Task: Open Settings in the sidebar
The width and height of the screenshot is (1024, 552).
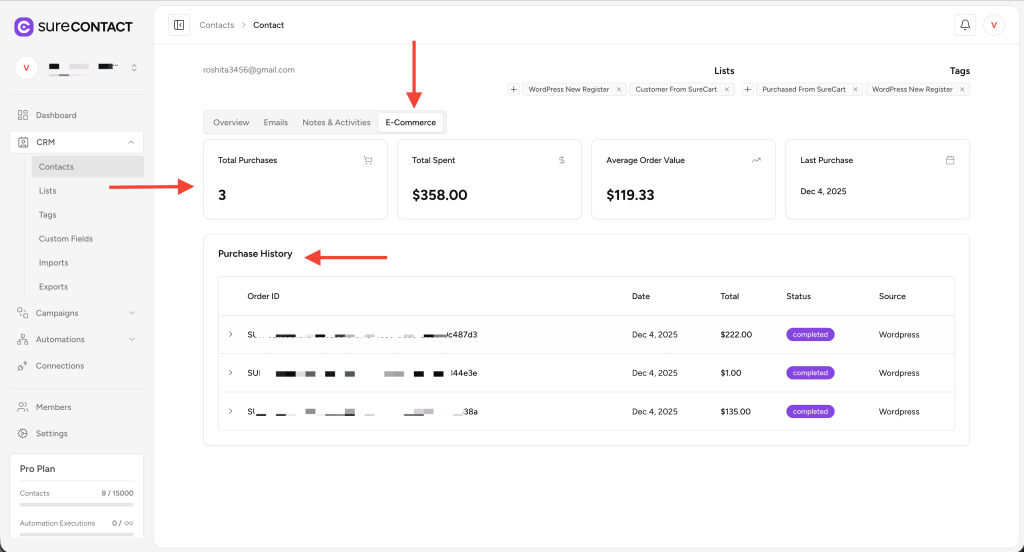Action: click(x=52, y=433)
